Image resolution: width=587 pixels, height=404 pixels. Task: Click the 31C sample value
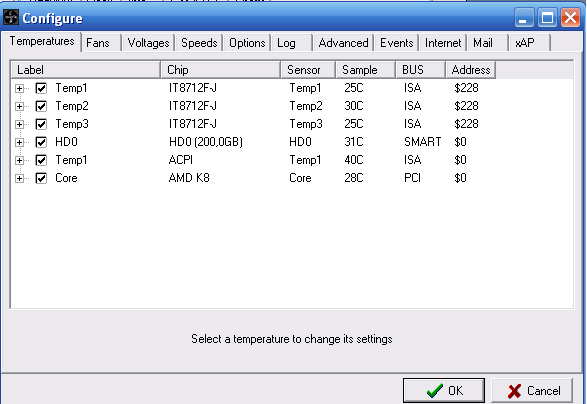(x=354, y=142)
